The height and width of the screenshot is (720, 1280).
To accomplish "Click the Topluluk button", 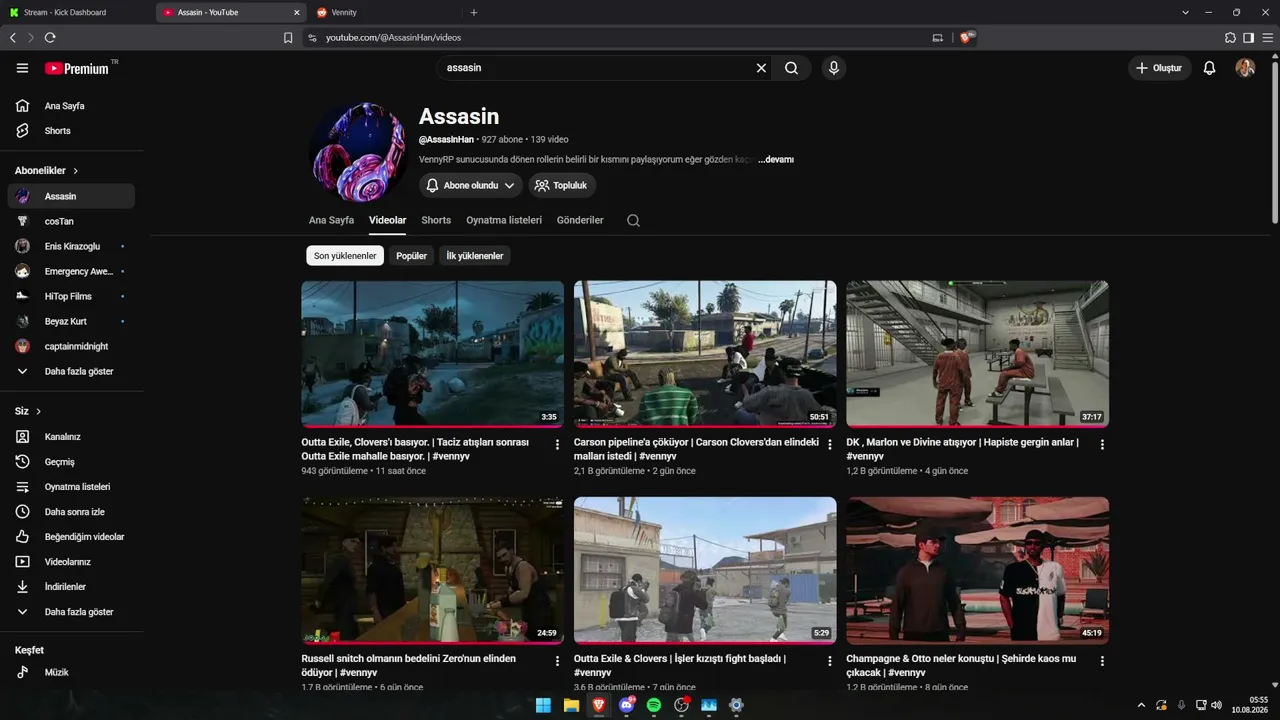I will coord(562,185).
